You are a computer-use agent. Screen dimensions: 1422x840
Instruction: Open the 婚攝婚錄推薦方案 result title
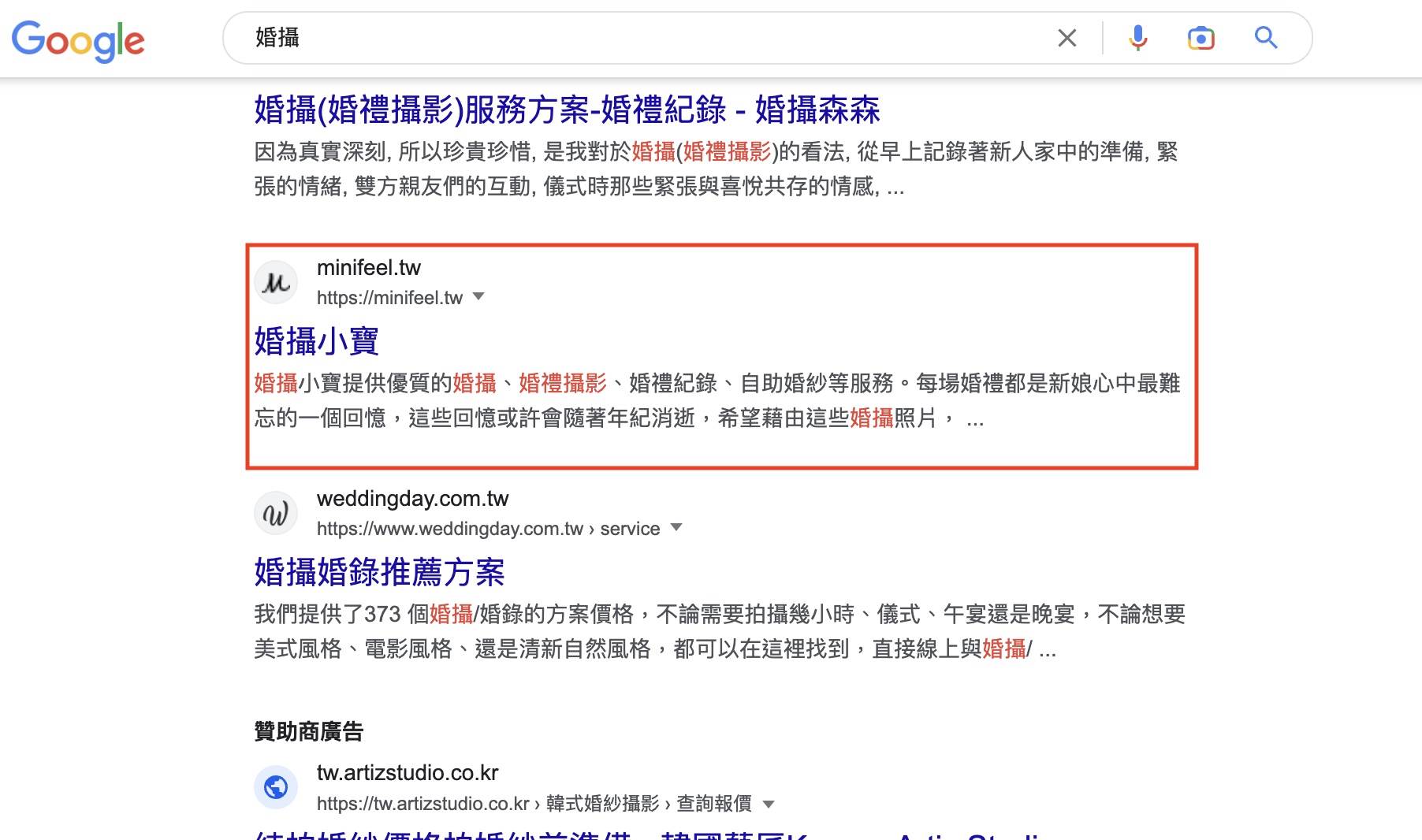[x=379, y=572]
